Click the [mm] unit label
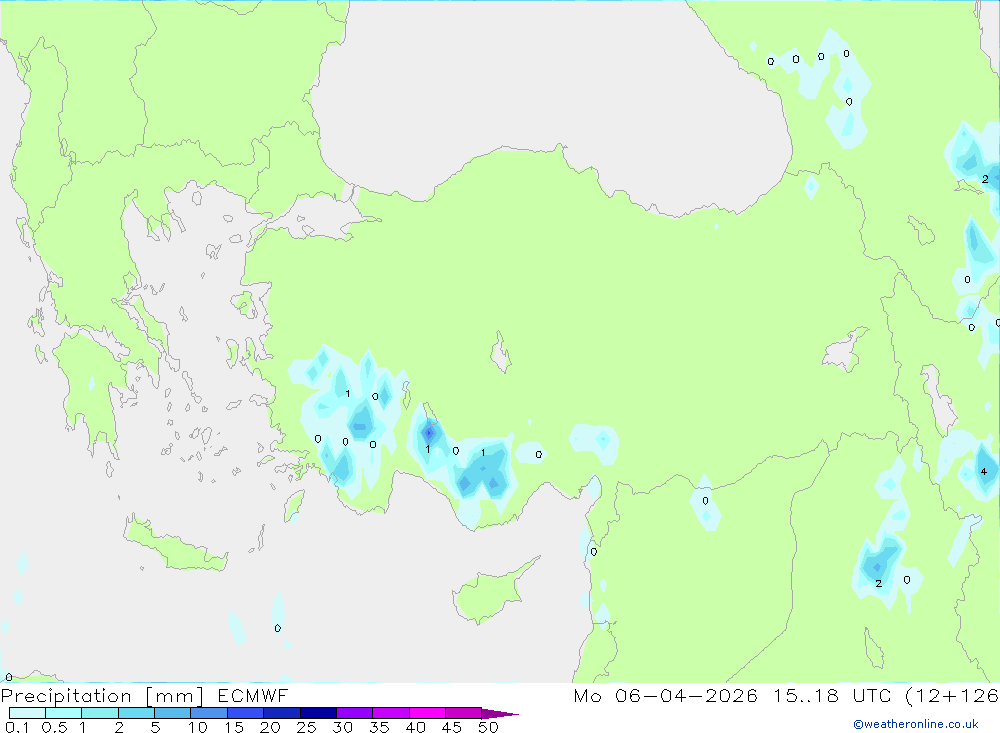The height and width of the screenshot is (733, 1000). point(175,696)
